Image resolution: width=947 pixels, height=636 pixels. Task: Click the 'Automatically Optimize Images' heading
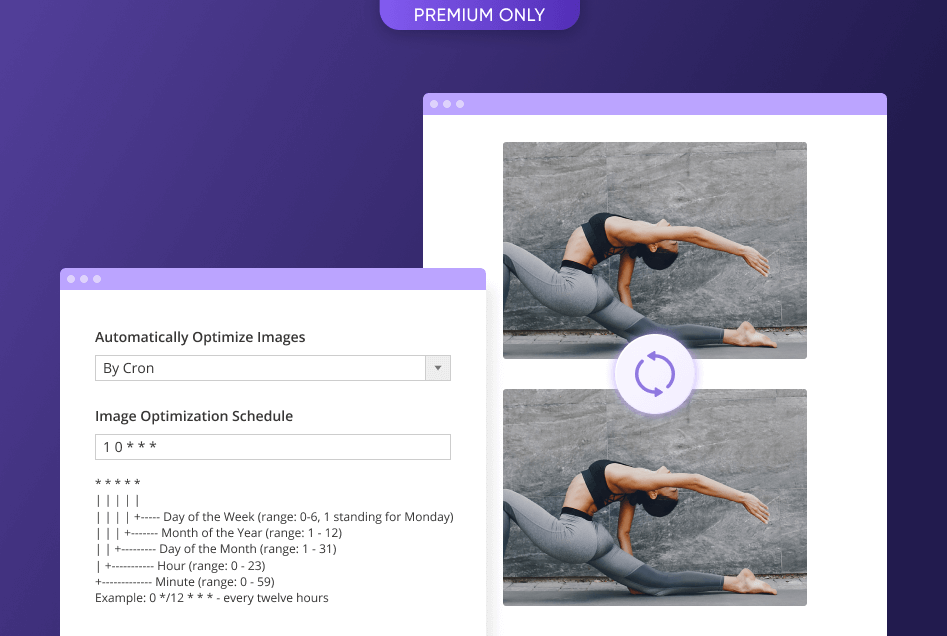pyautogui.click(x=199, y=337)
